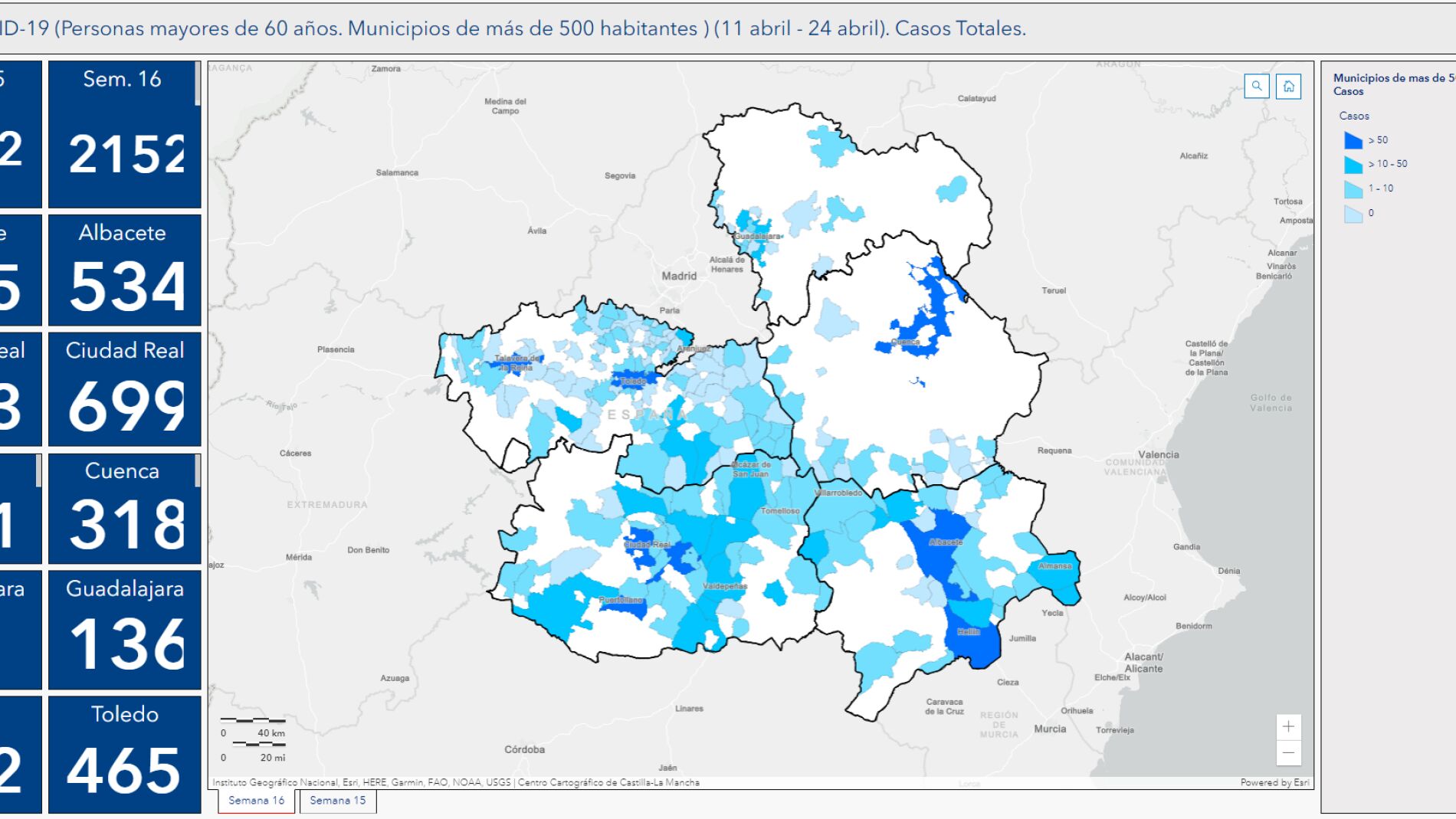
Task: Select the Albacete 534 indicator card
Action: pyautogui.click(x=124, y=270)
